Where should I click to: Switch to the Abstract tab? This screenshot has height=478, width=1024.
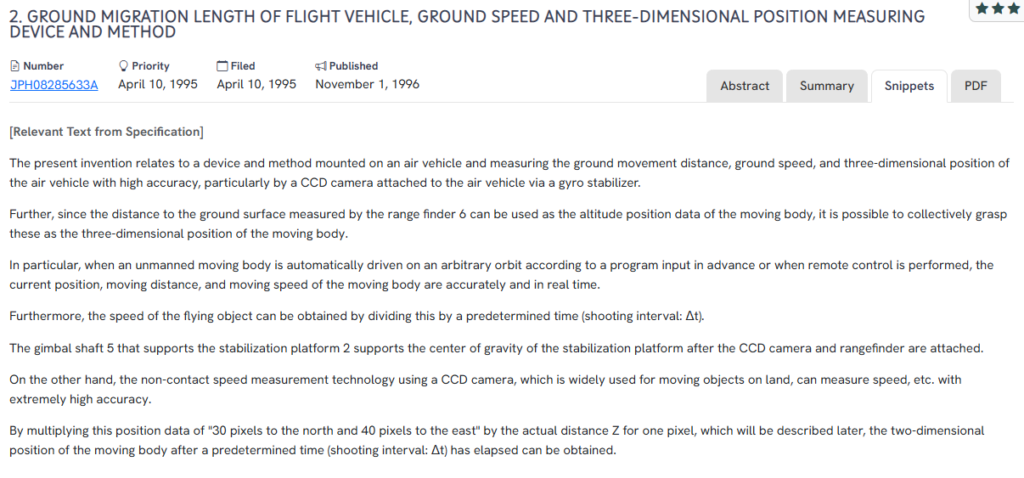click(x=745, y=86)
